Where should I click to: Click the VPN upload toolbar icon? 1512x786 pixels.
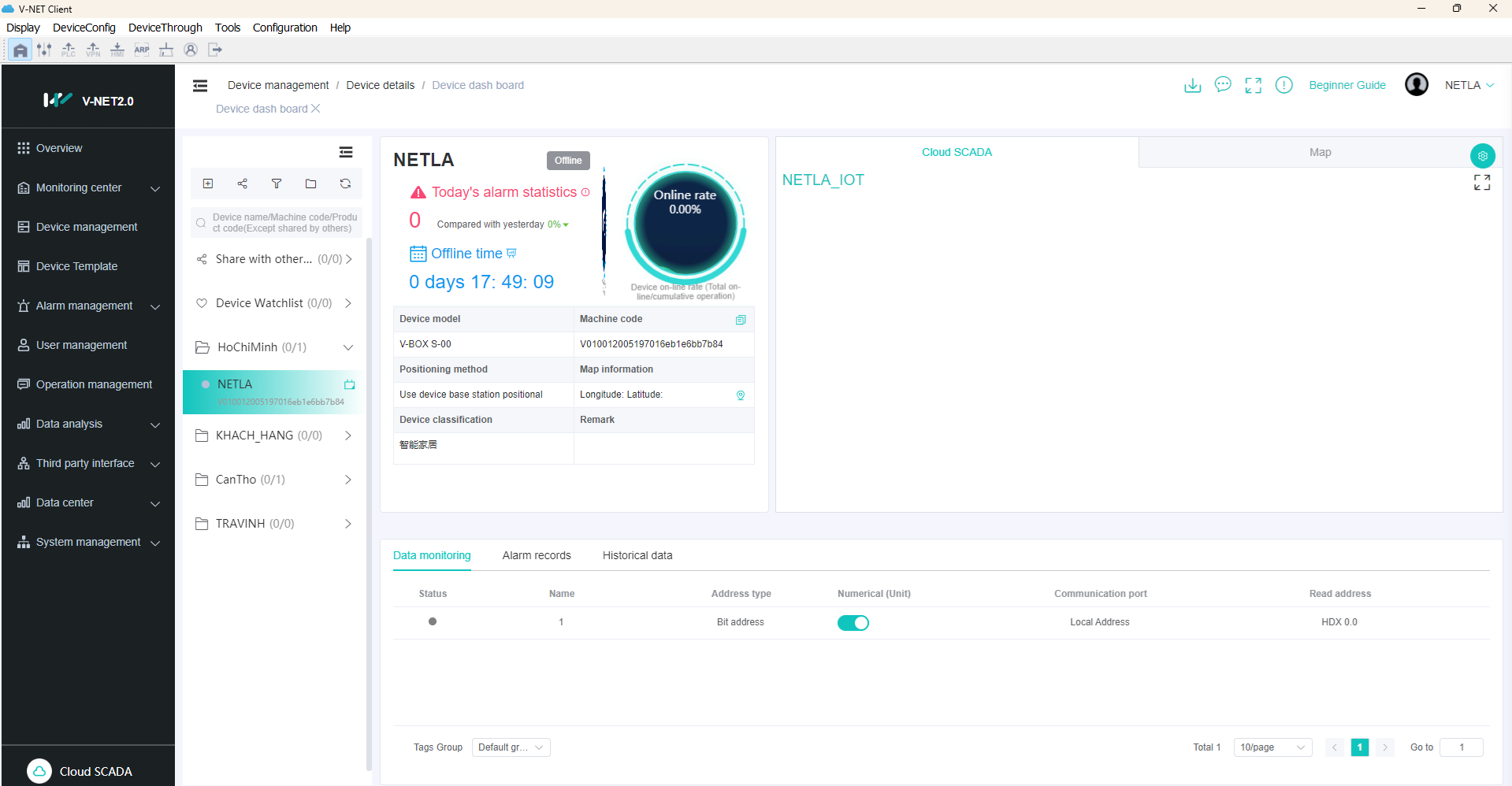coord(92,50)
